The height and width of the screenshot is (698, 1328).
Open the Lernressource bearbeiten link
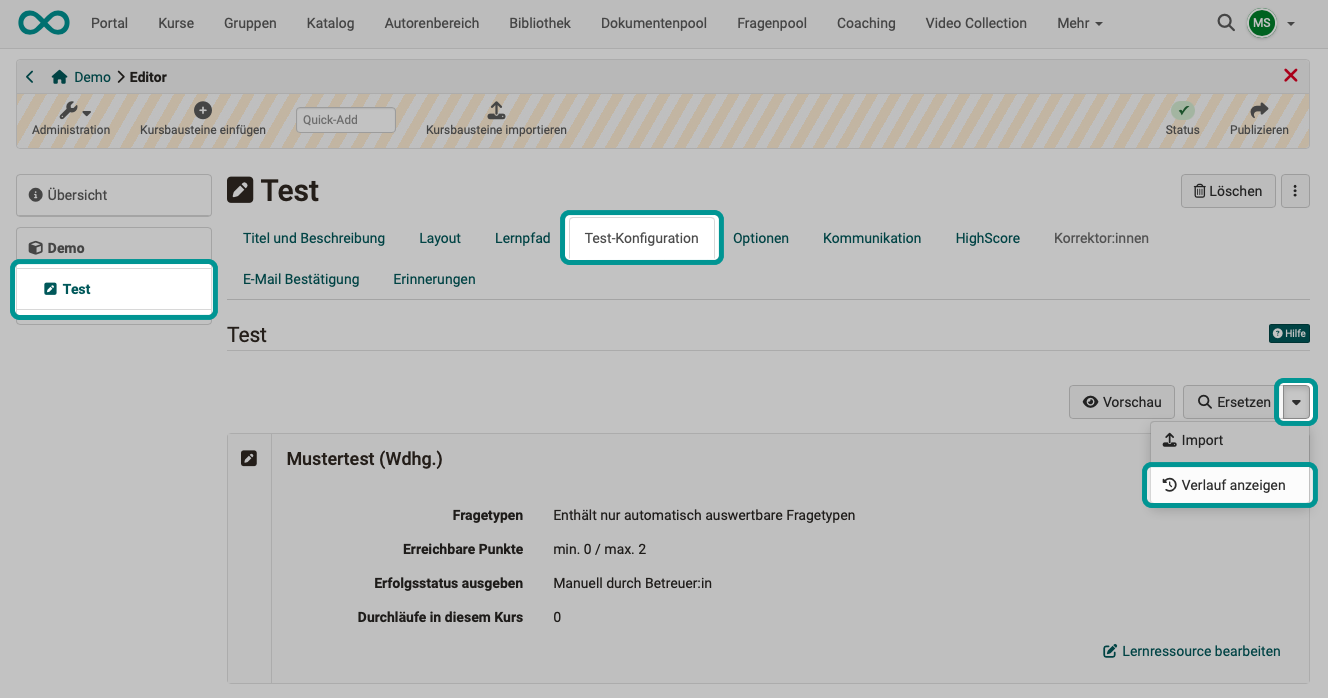[x=1191, y=651]
